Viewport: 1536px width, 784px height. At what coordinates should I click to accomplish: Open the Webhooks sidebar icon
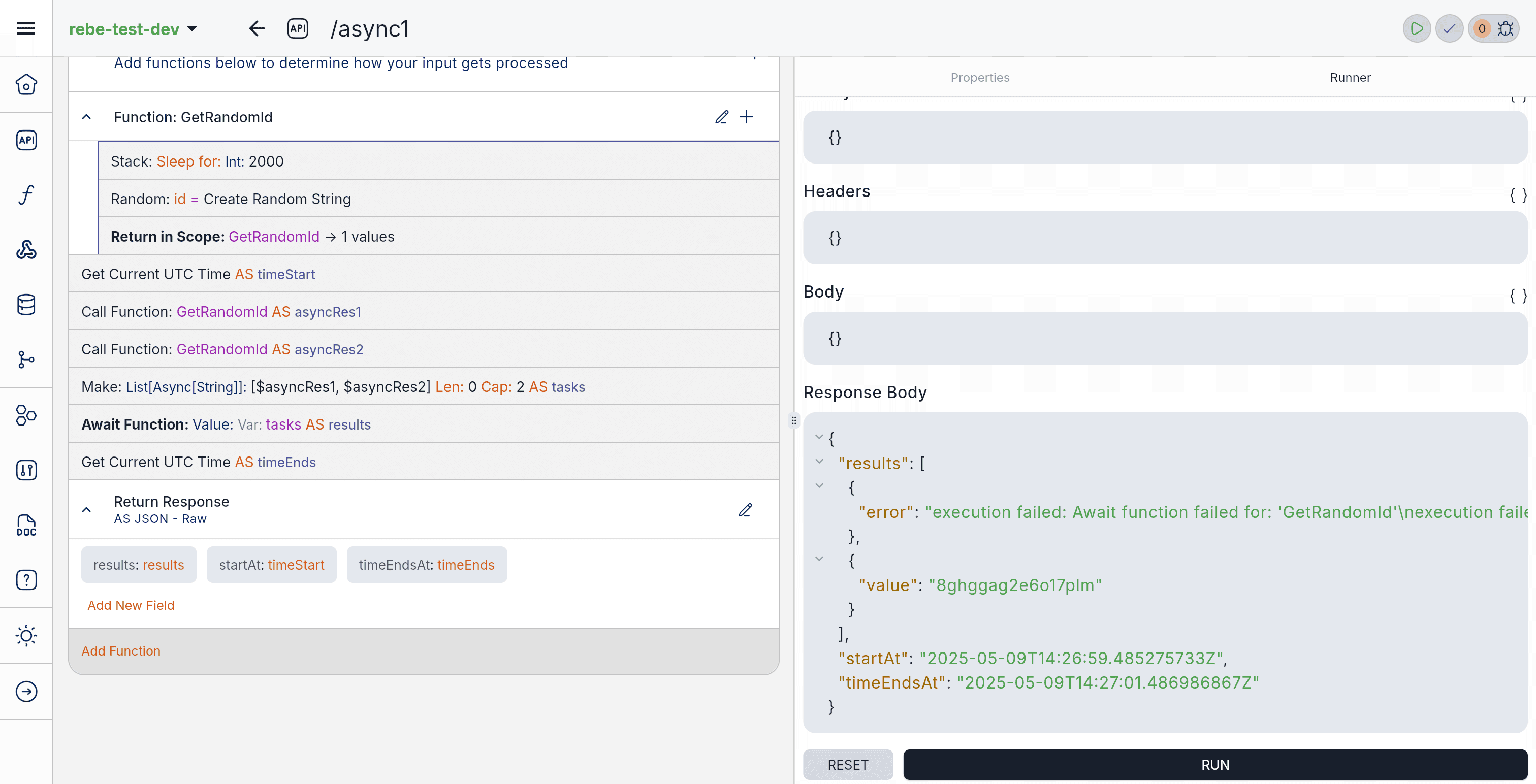(x=25, y=249)
